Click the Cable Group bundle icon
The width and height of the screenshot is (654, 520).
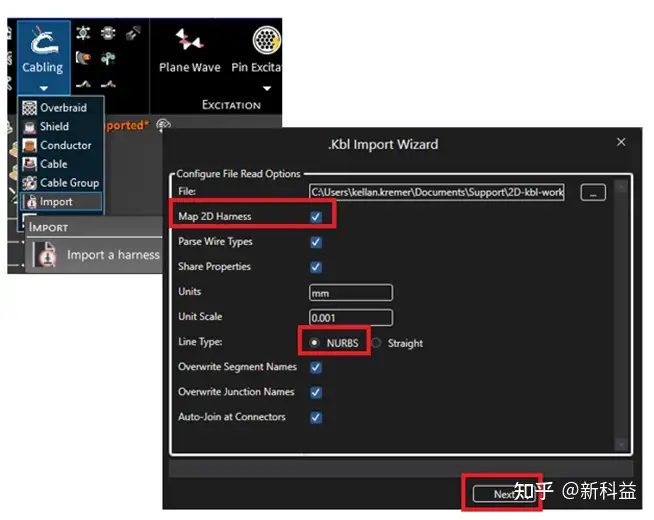click(29, 183)
